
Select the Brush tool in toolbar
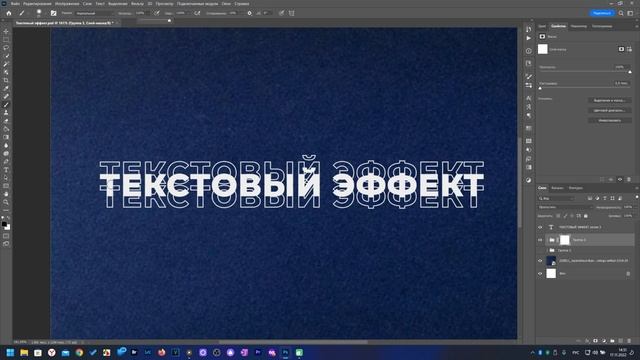[x=6, y=104]
